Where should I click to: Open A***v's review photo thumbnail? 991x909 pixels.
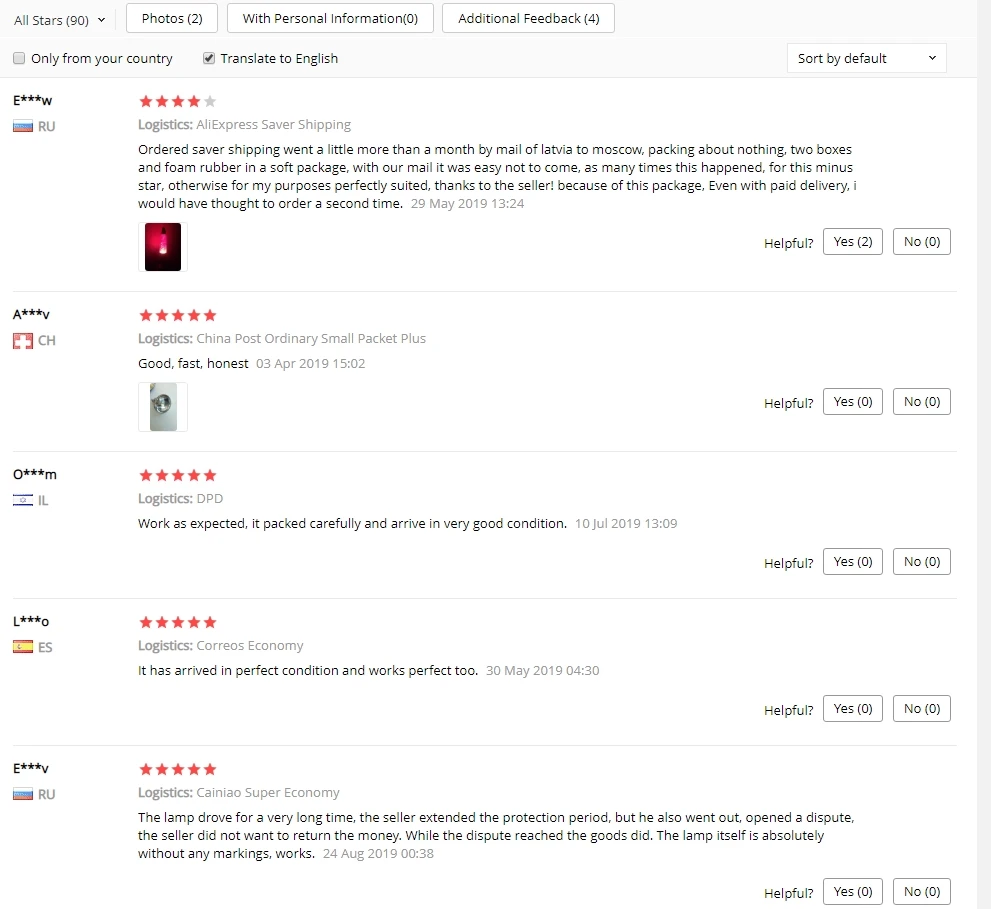(163, 407)
